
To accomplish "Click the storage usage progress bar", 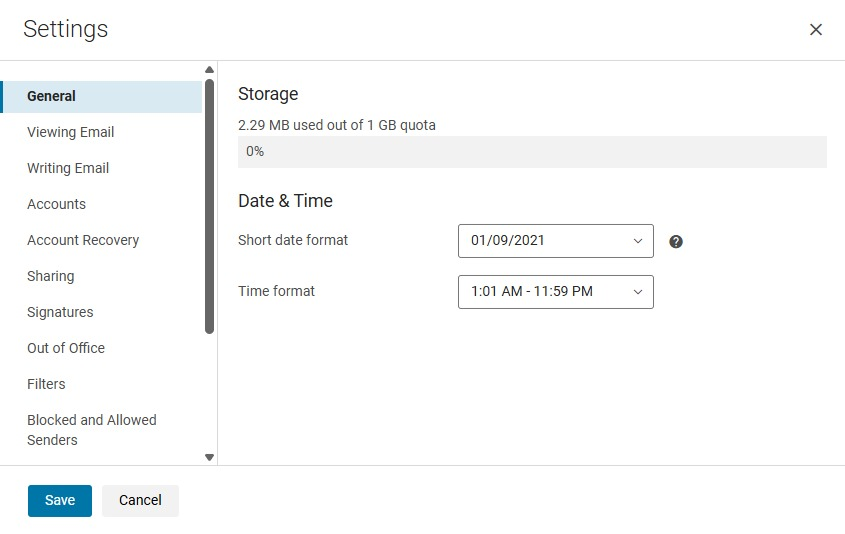I will click(x=532, y=152).
